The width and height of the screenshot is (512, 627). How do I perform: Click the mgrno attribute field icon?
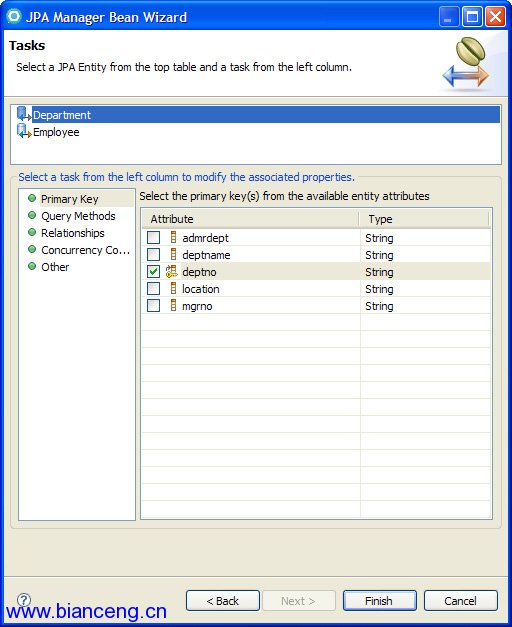click(173, 306)
